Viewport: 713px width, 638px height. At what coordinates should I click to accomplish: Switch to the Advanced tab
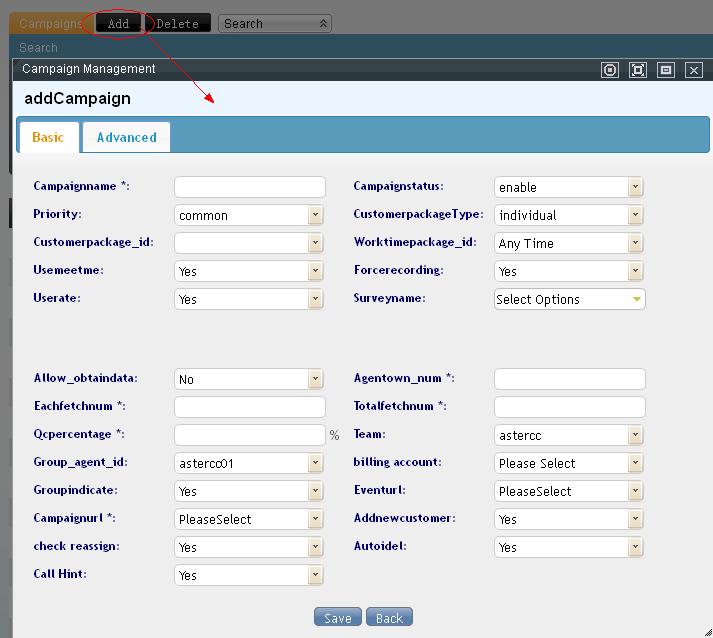[126, 137]
